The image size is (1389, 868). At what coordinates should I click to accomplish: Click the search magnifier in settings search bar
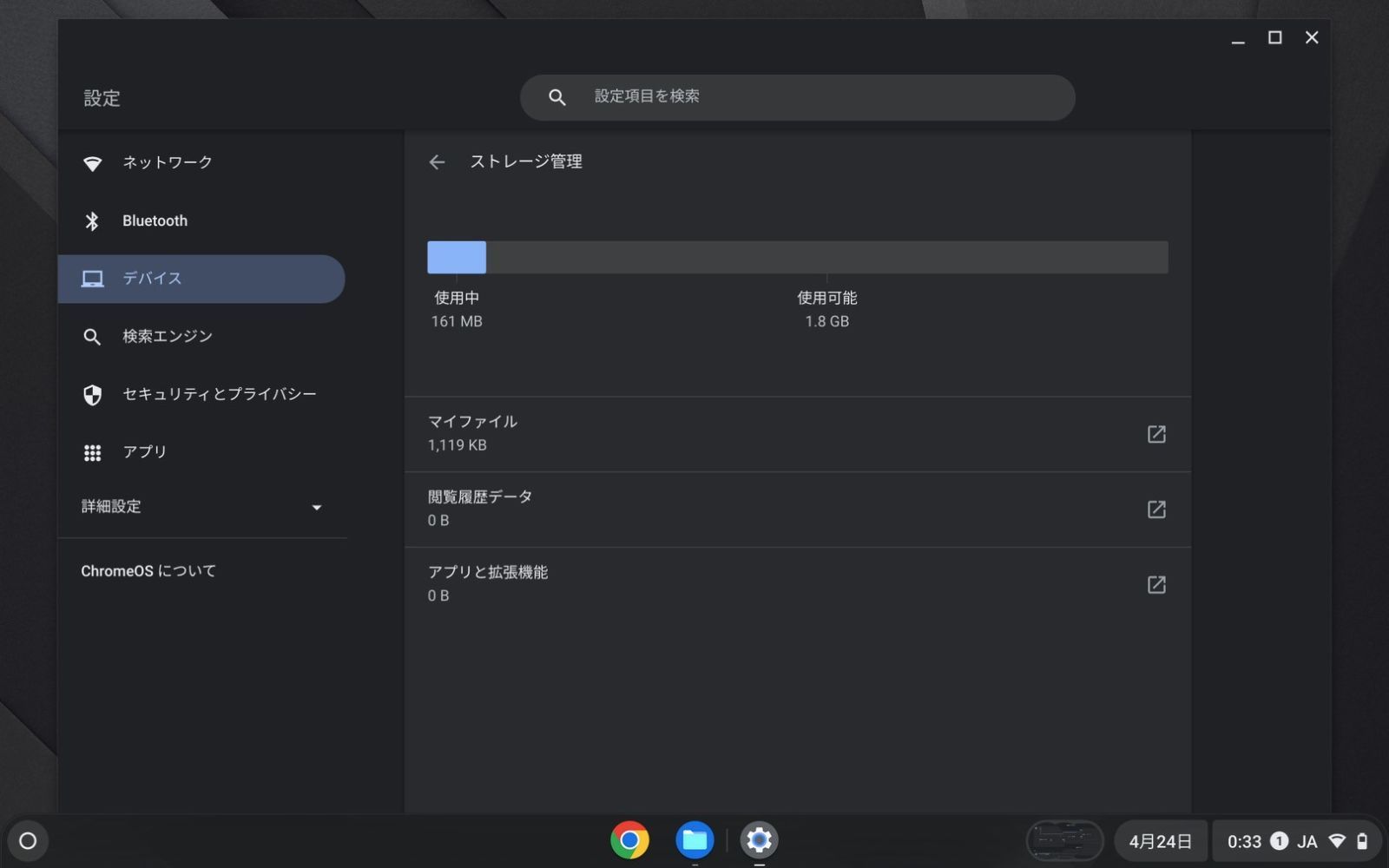tap(557, 97)
